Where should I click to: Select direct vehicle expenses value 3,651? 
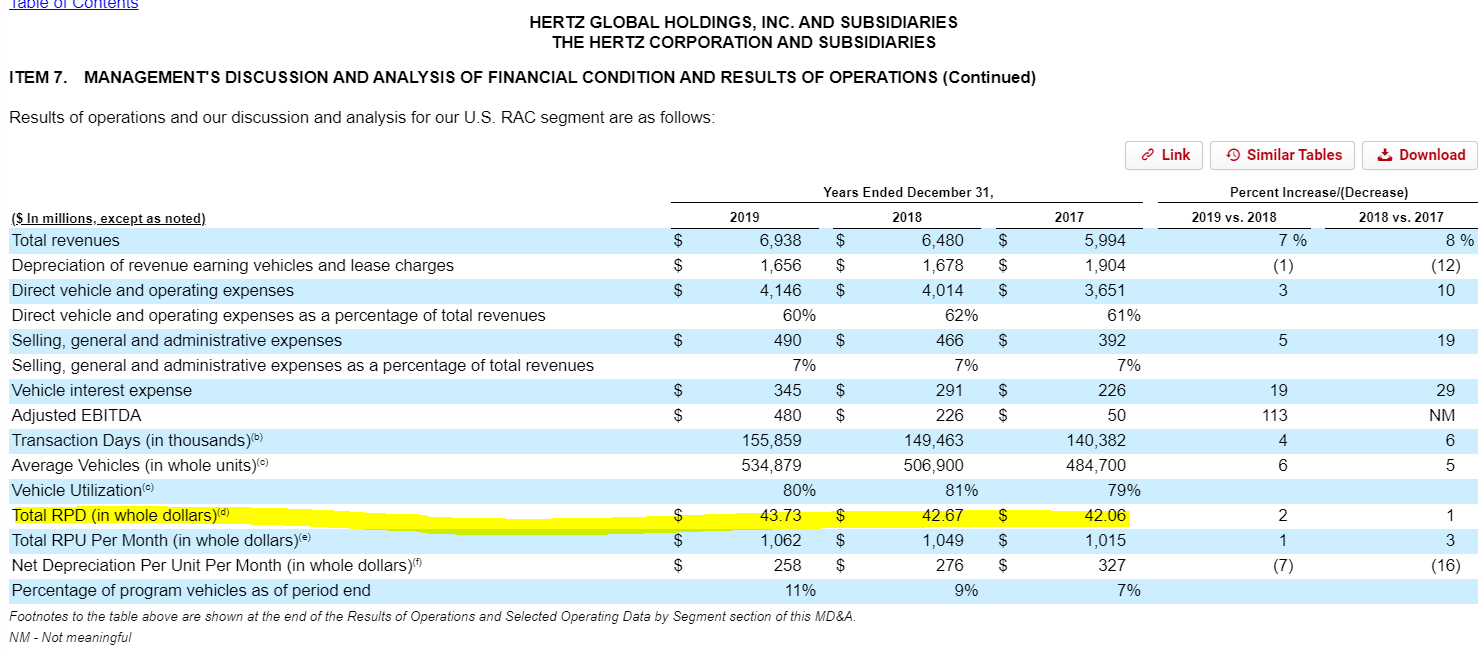[1105, 290]
